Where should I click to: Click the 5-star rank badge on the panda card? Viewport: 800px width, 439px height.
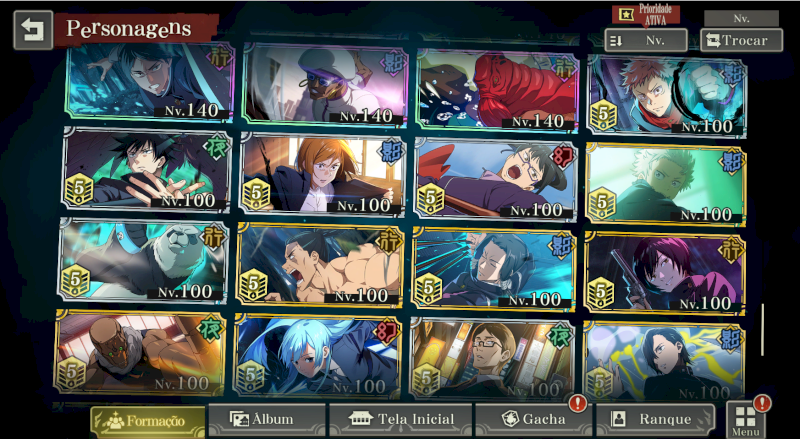76,280
